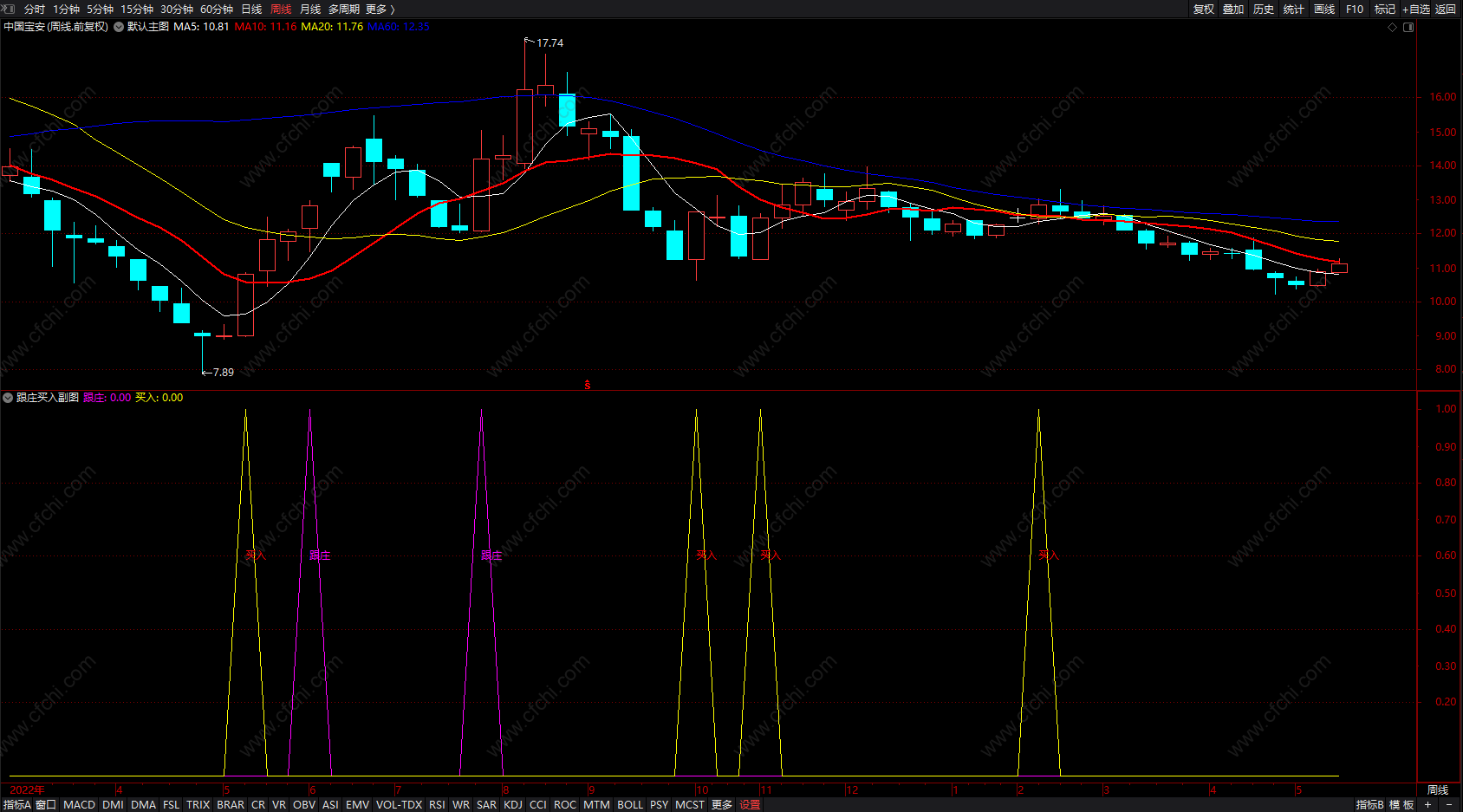1463x812 pixels.
Task: Click the plus zoom button at bottom-right
Action: coord(1427,805)
